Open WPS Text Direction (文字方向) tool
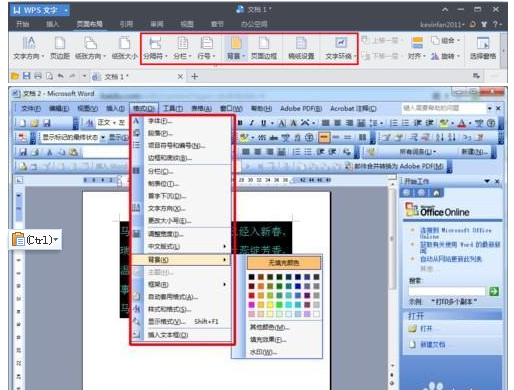Viewport: 514px width, 390px height. [28, 49]
